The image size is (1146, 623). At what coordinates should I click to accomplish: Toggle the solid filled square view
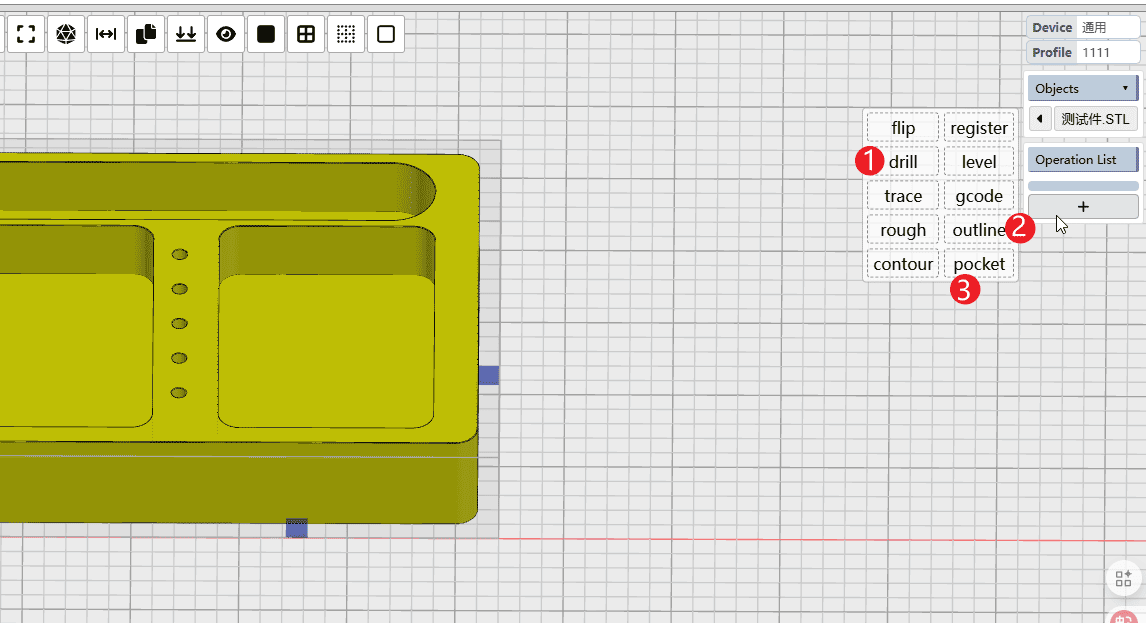(266, 34)
